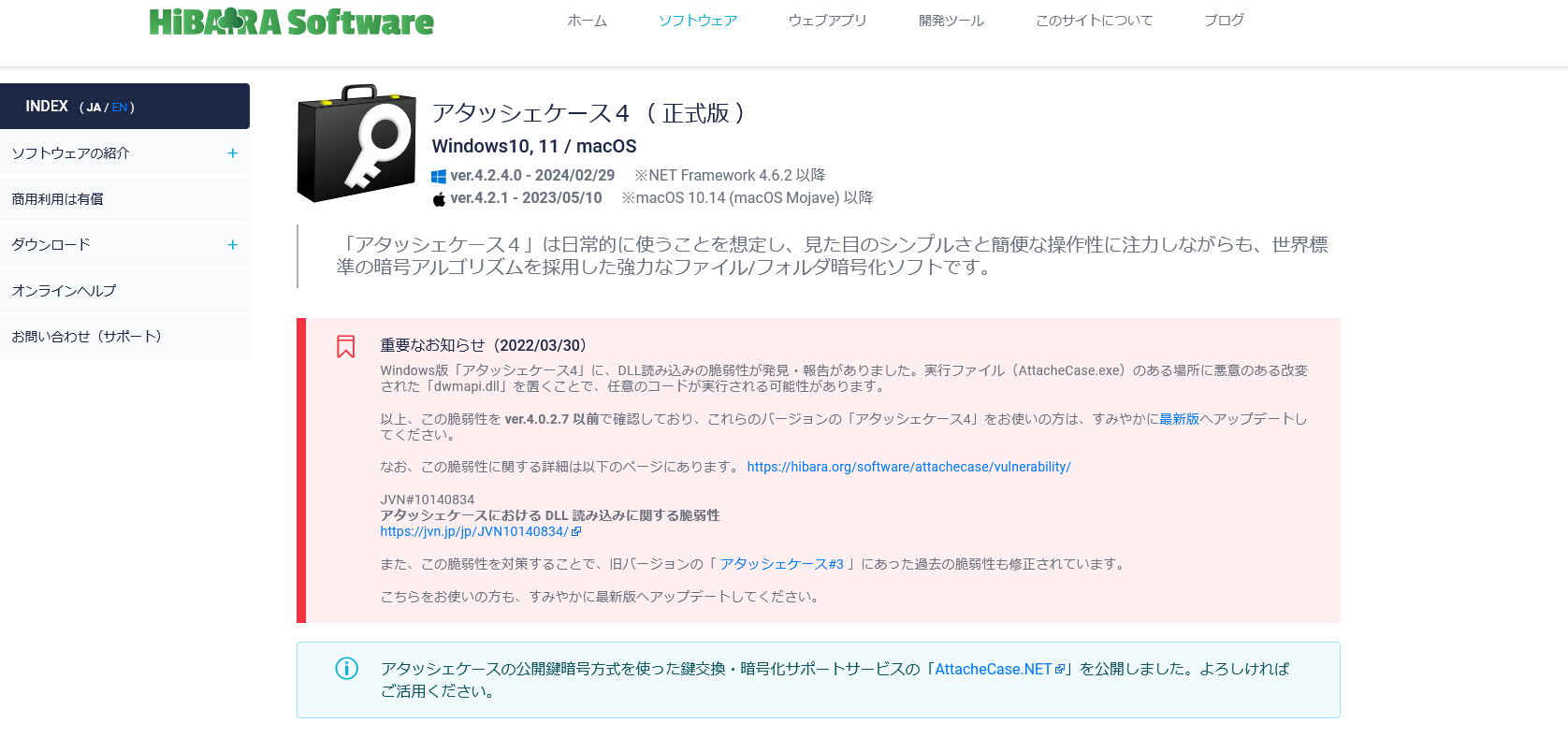
Task: Open ソフトウェアの紹介 in sidebar
Action: coord(71,153)
